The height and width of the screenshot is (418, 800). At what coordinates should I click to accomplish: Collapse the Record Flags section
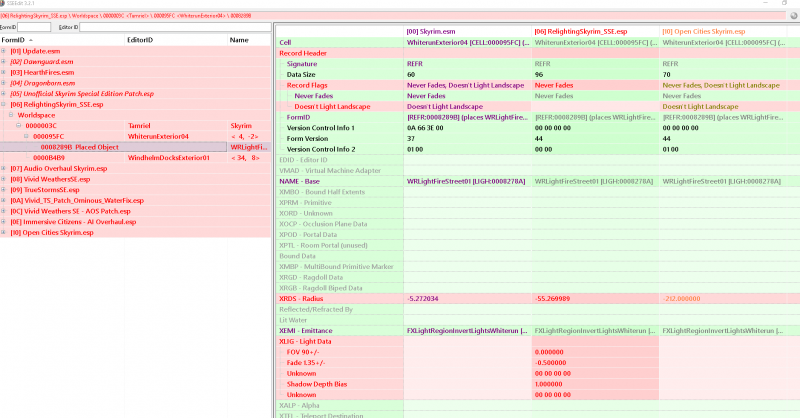307,85
